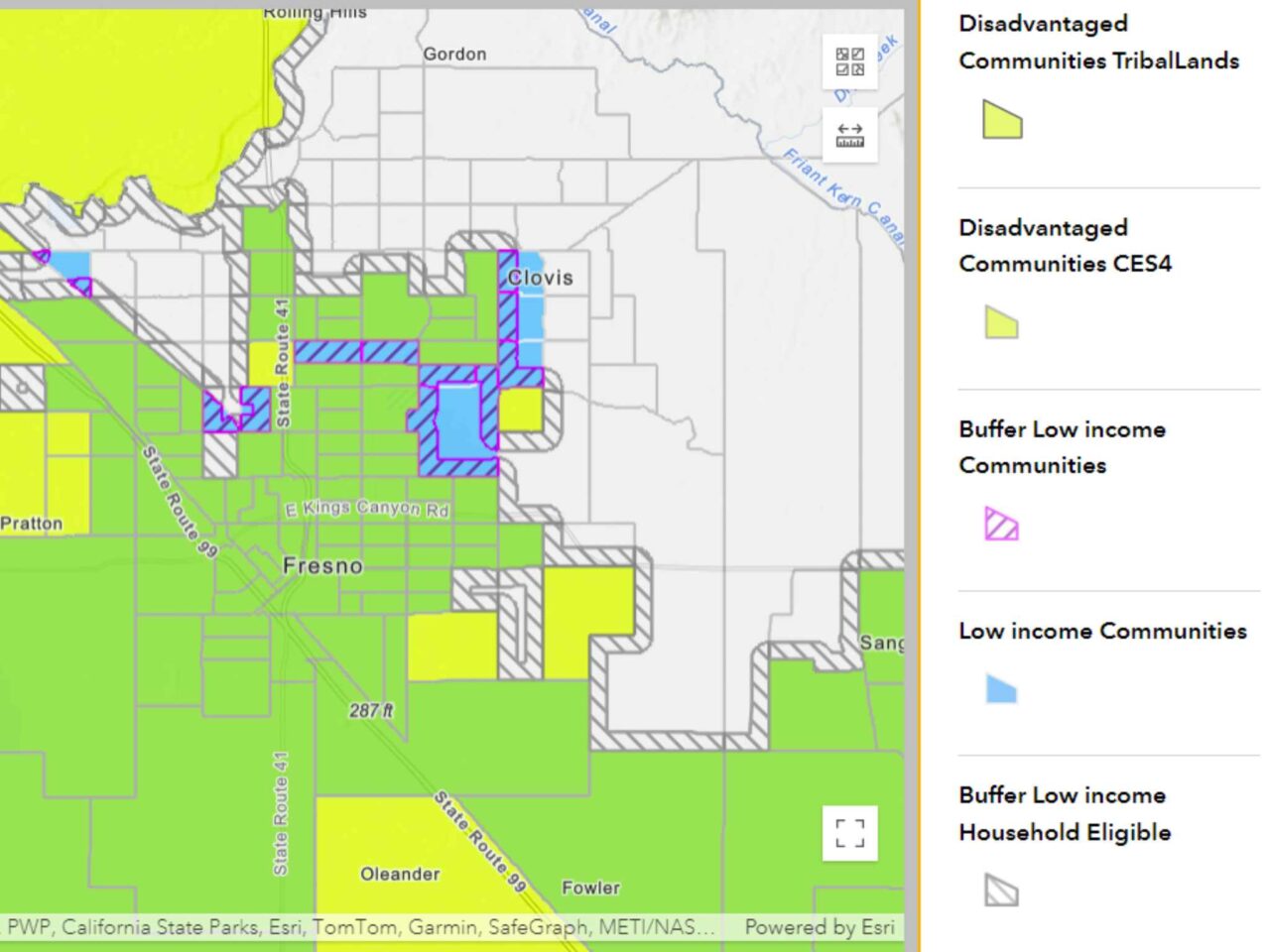Select the Fresno label on the map
1270x952 pixels.
(x=325, y=565)
